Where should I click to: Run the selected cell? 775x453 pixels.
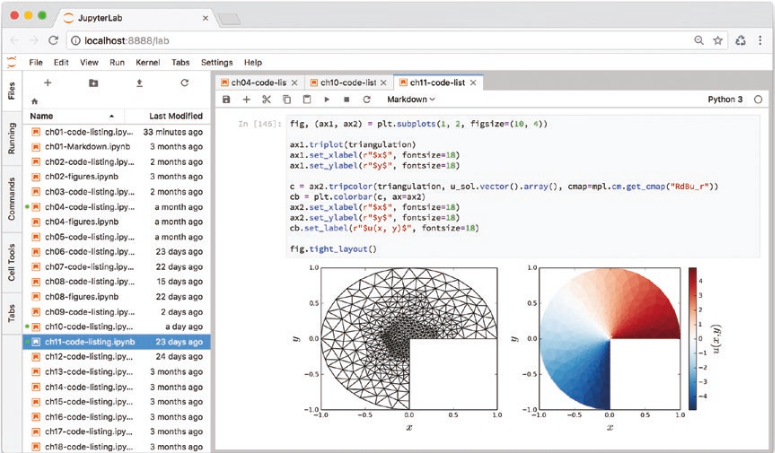[x=327, y=100]
